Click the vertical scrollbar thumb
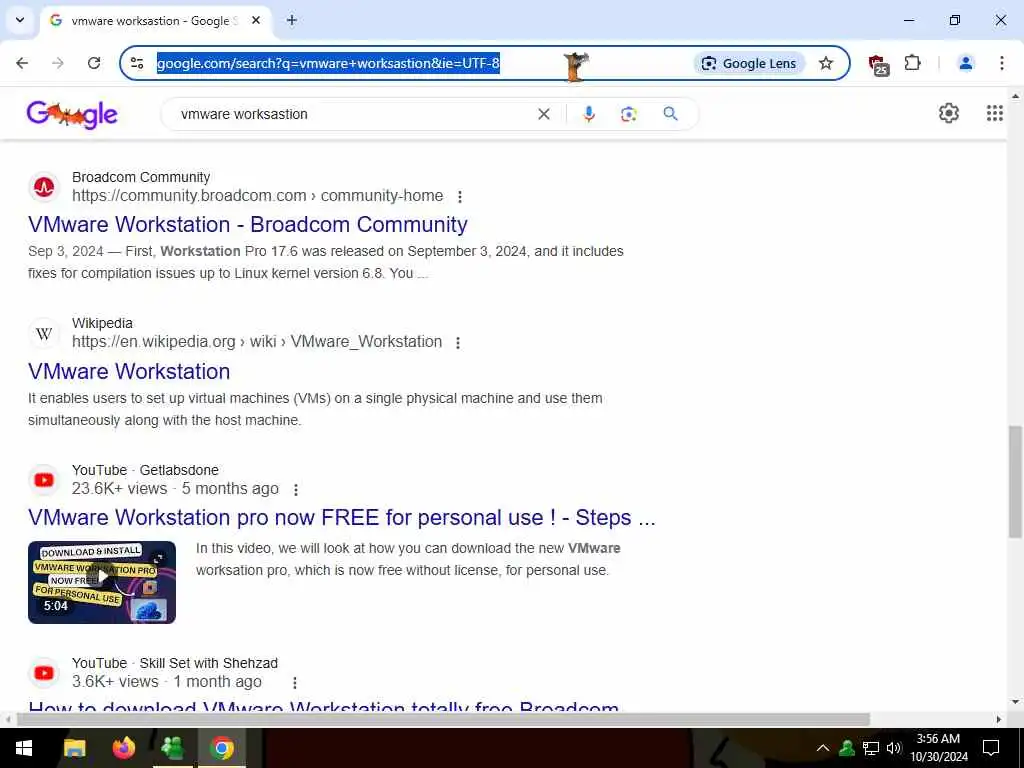Image resolution: width=1024 pixels, height=768 pixels. (1015, 481)
